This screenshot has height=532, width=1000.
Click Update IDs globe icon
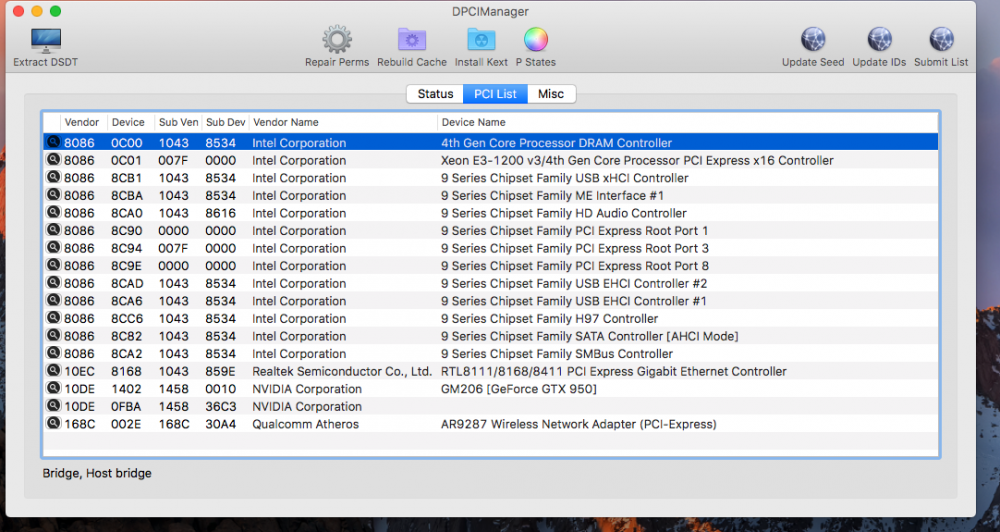pyautogui.click(x=879, y=40)
